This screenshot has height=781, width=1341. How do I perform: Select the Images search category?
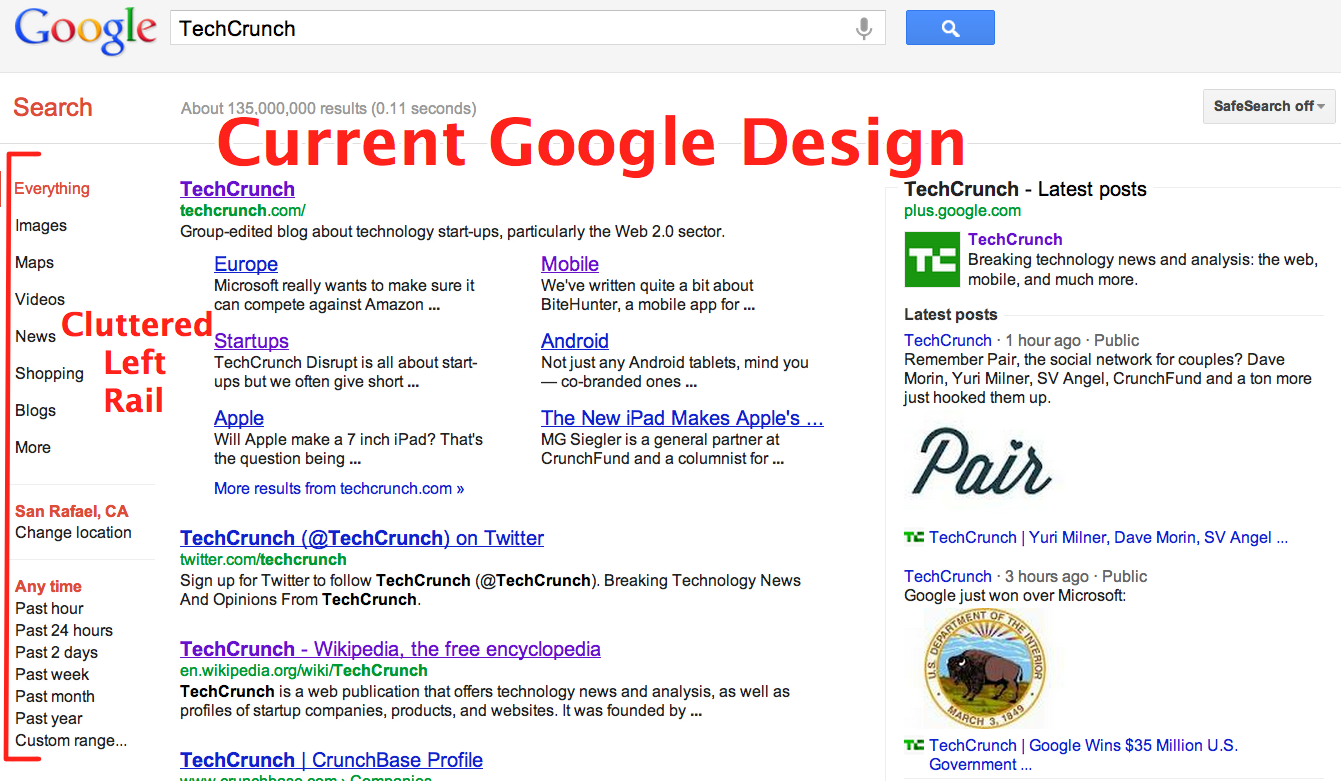coord(41,225)
